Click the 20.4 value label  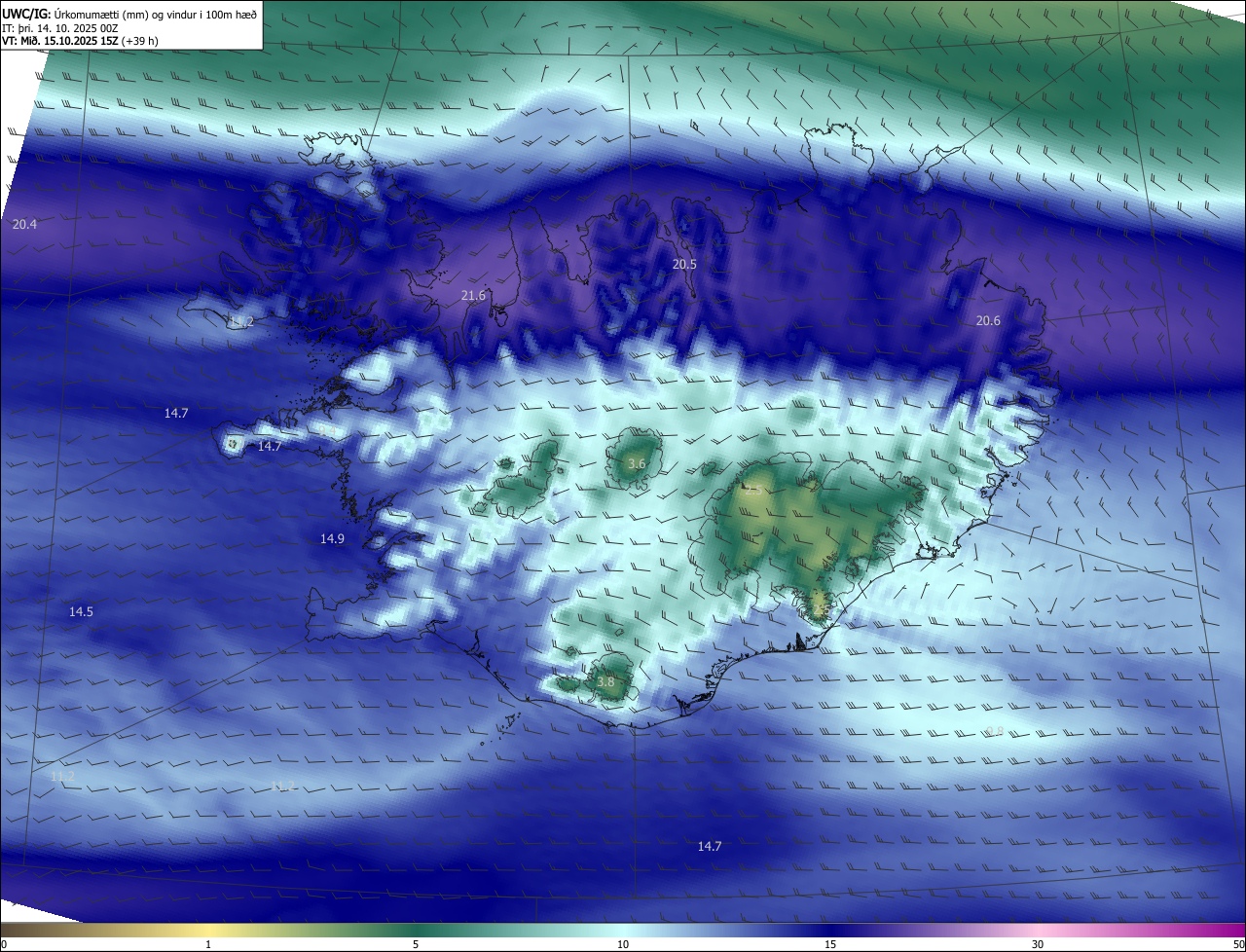(x=24, y=224)
